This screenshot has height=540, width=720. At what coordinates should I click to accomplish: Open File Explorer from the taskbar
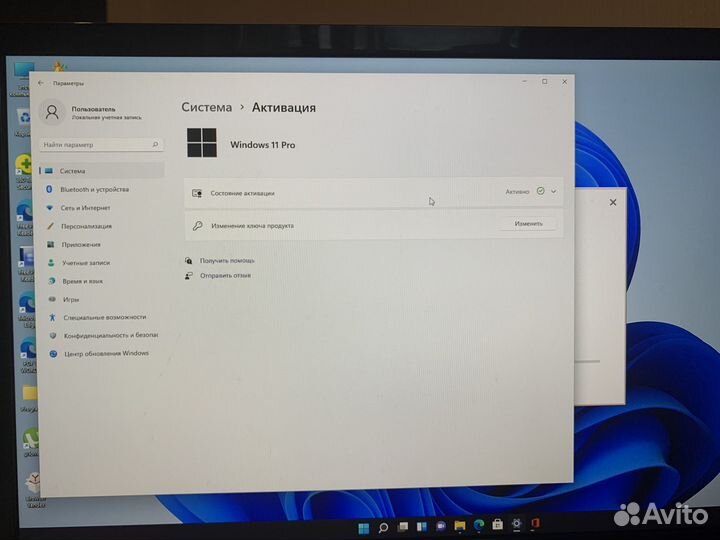pos(460,525)
